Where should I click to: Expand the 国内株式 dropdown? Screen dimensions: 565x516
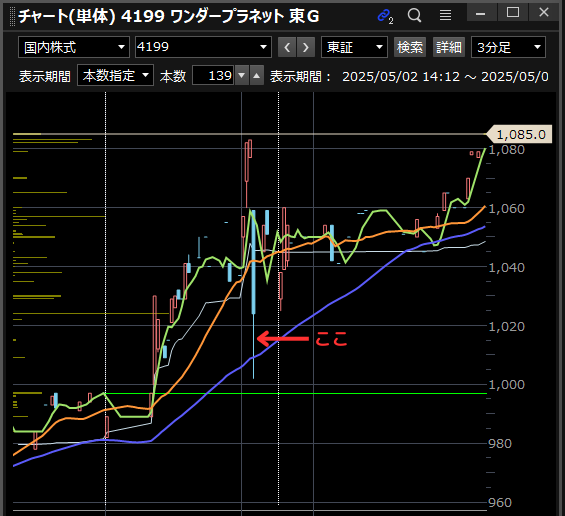point(74,47)
